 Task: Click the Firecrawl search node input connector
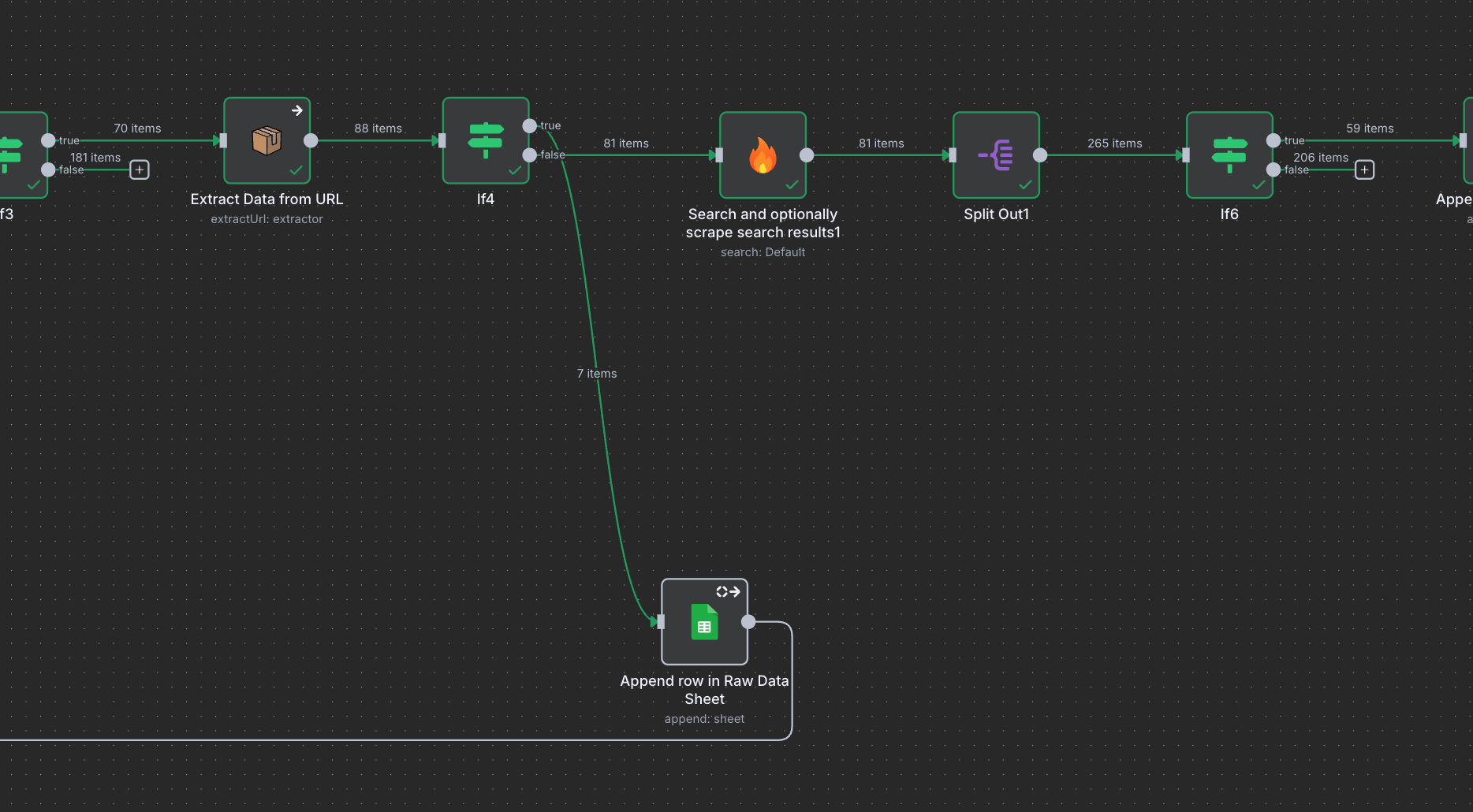[719, 155]
